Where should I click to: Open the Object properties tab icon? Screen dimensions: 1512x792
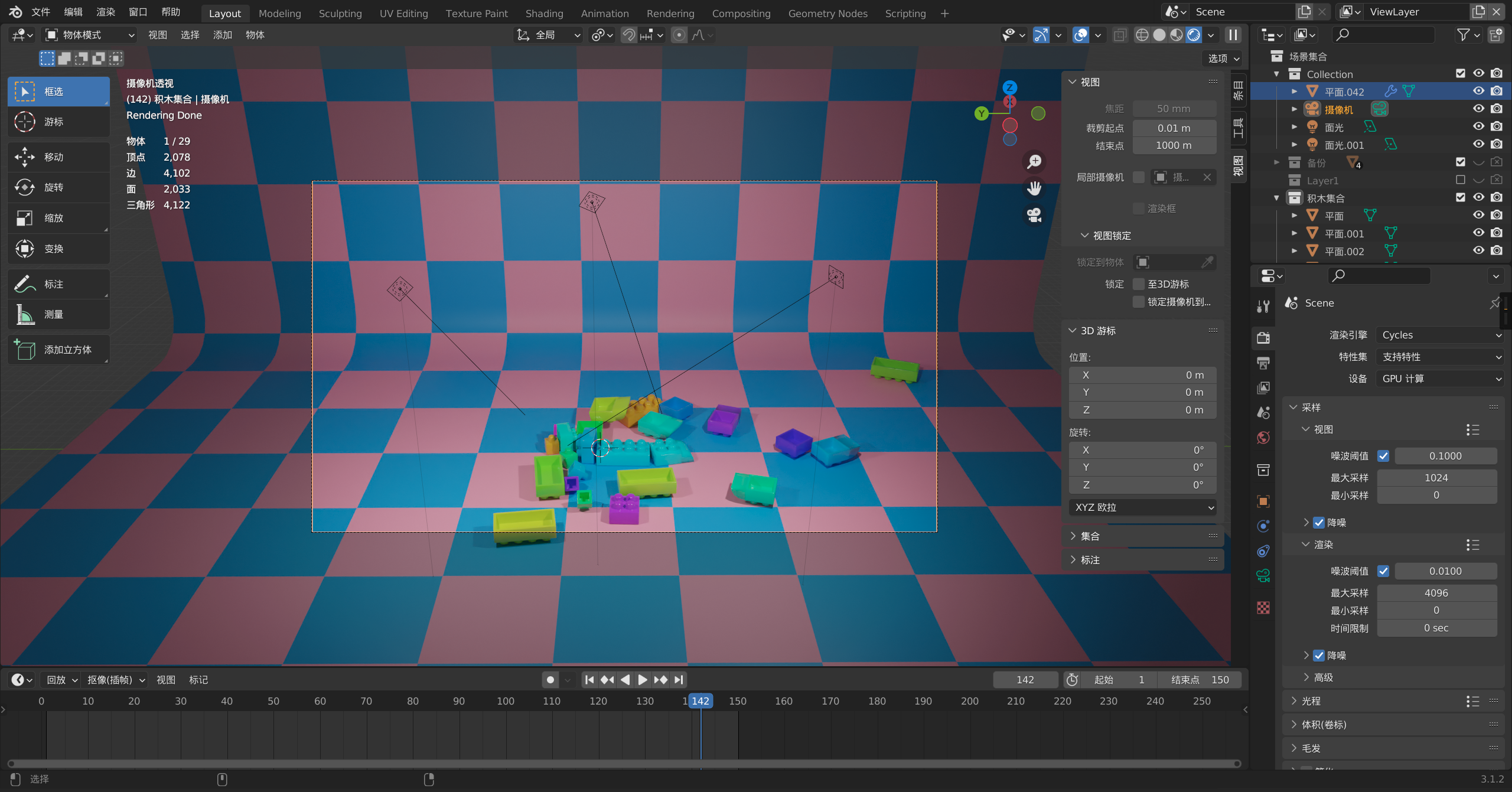(1263, 501)
